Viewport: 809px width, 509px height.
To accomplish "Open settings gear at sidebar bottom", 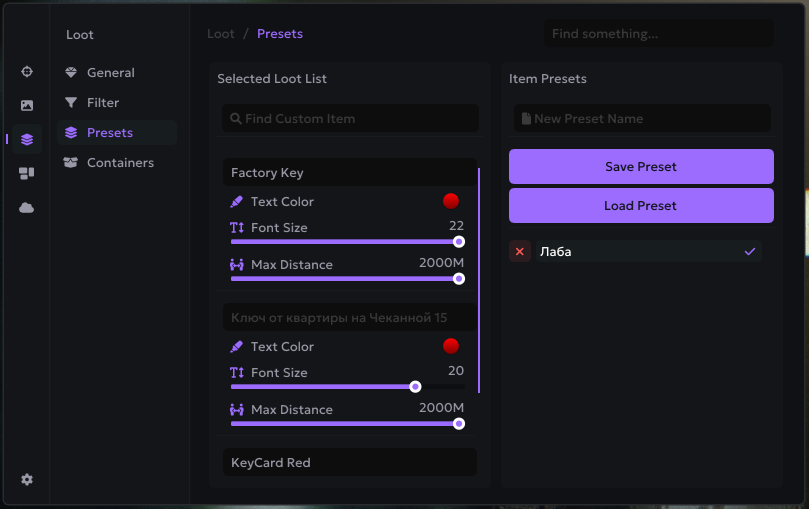I will (x=27, y=479).
